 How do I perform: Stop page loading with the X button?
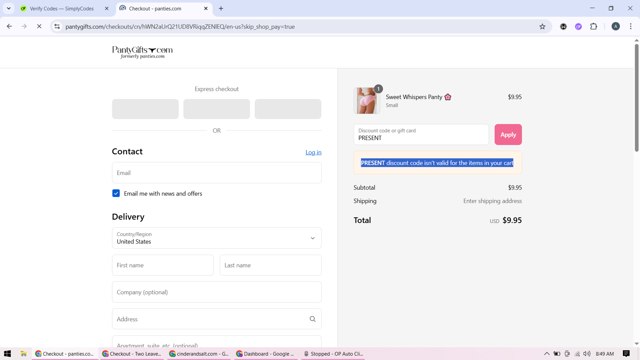pyautogui.click(x=39, y=27)
